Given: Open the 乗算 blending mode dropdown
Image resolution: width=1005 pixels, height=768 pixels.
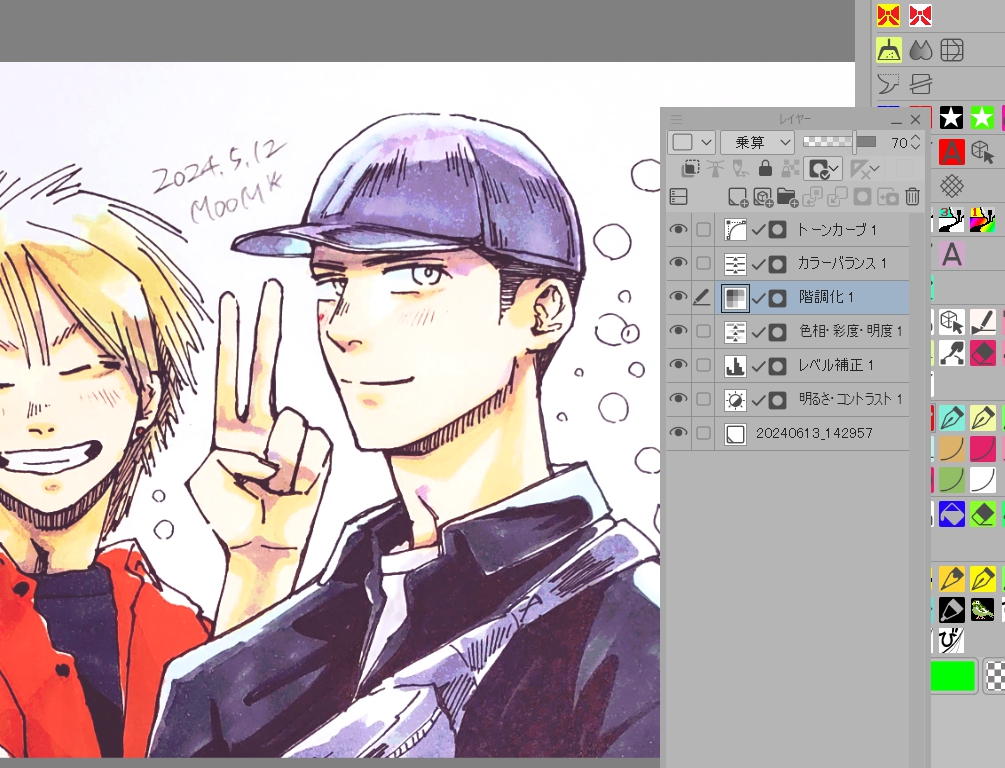Looking at the screenshot, I should [x=757, y=142].
